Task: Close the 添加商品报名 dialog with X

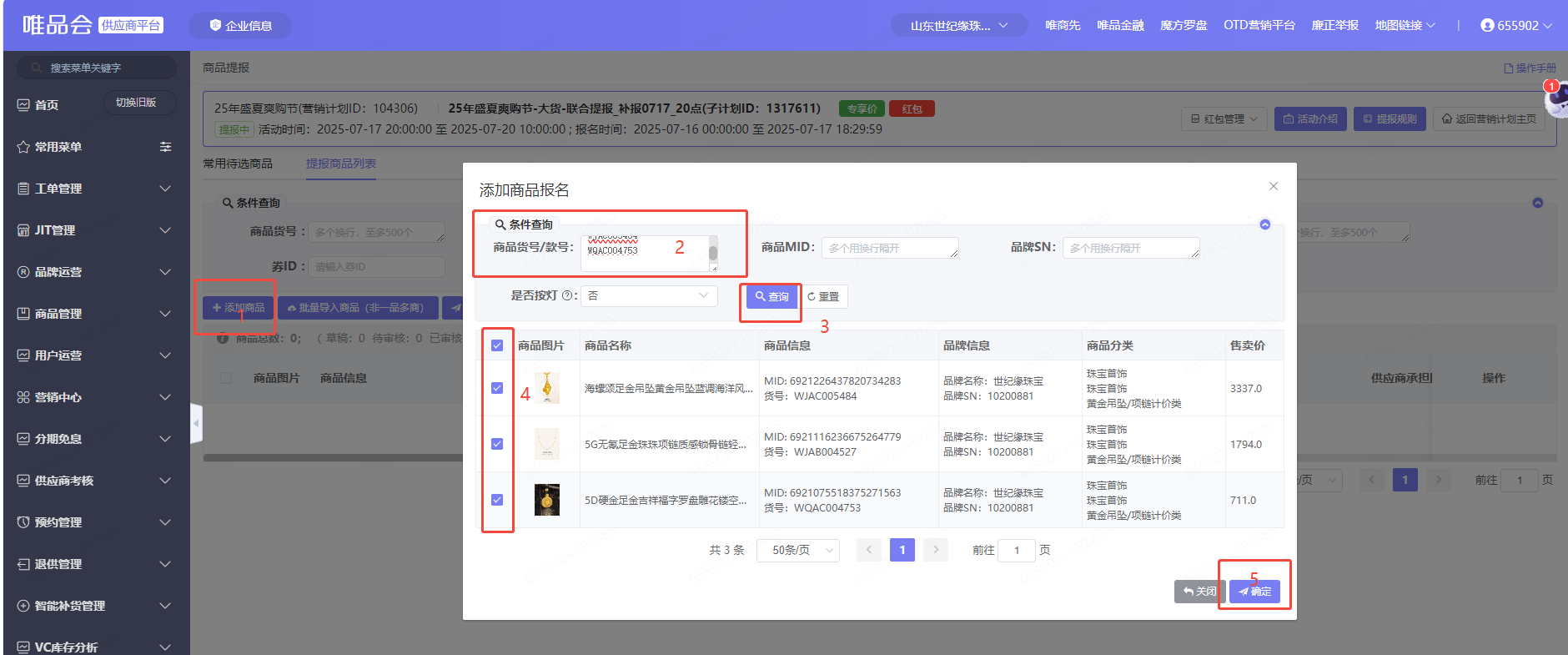Action: coord(1273,186)
